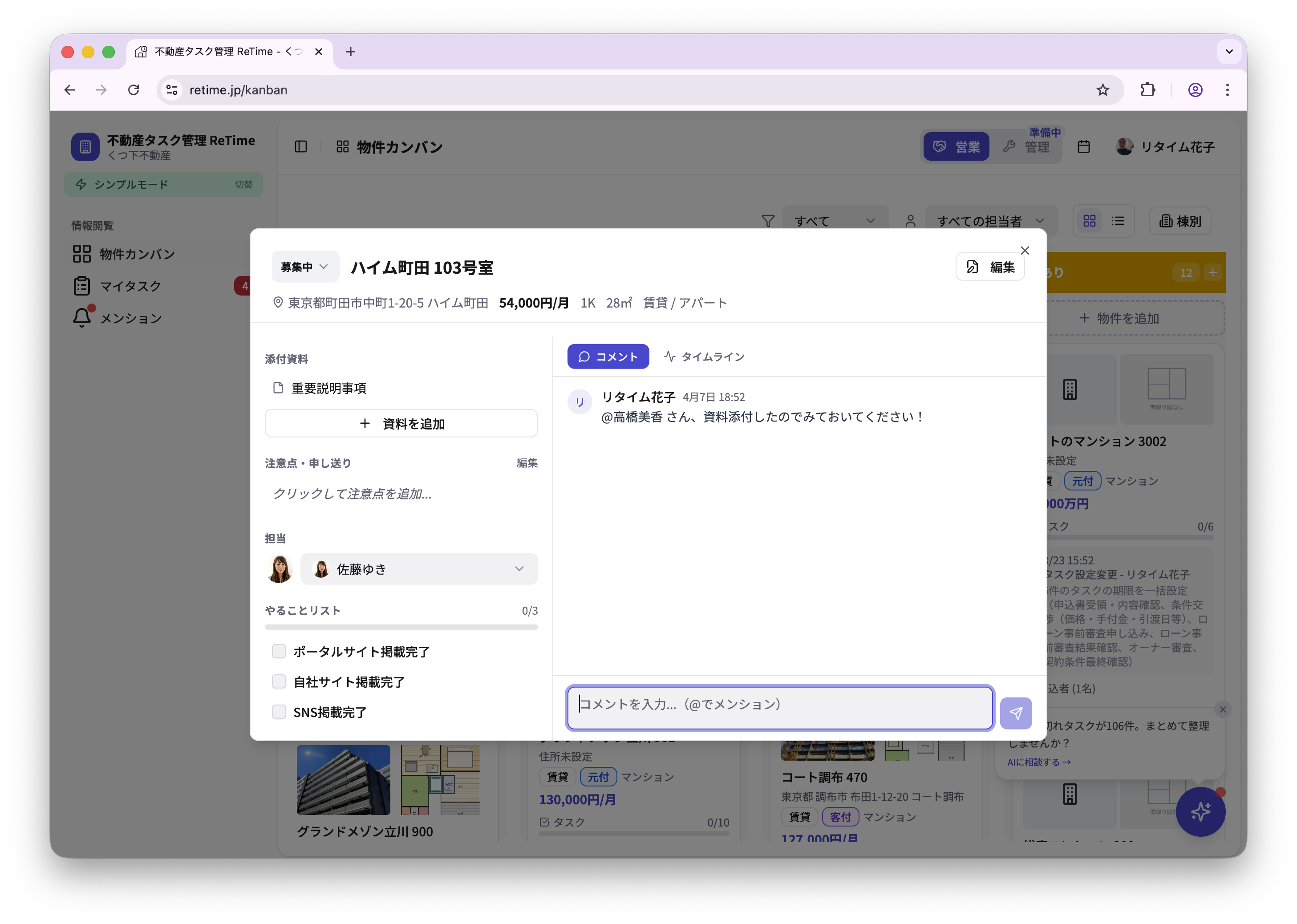The image size is (1297, 924).
Task: Click the 12 count badge in yellow column
Action: point(1186,272)
